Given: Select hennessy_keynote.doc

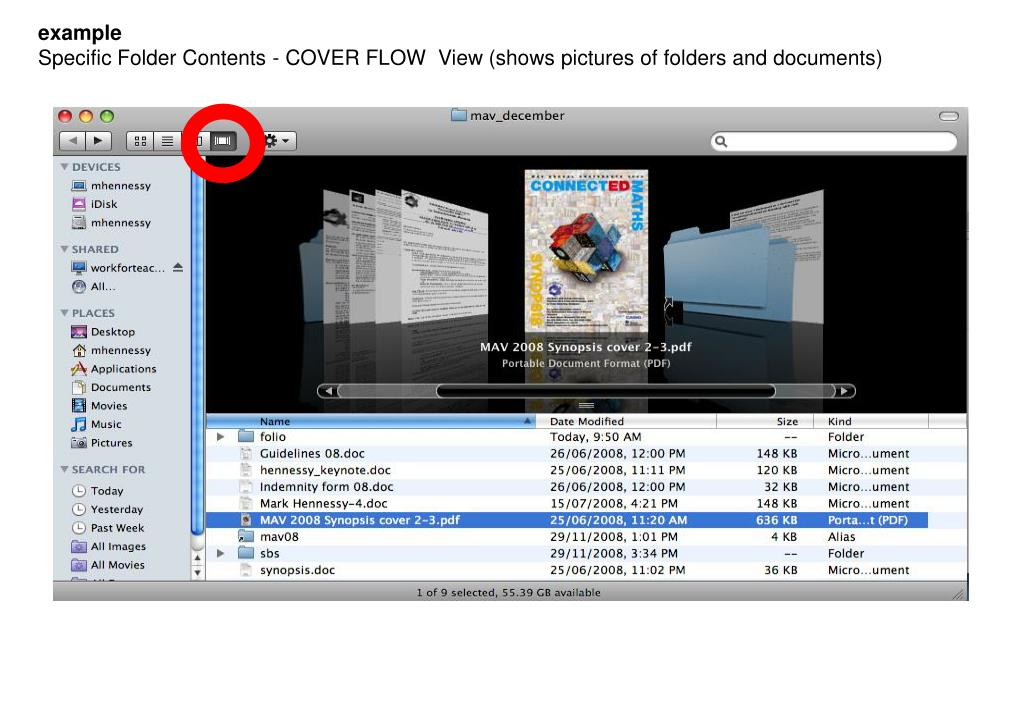Looking at the screenshot, I should (586, 470).
